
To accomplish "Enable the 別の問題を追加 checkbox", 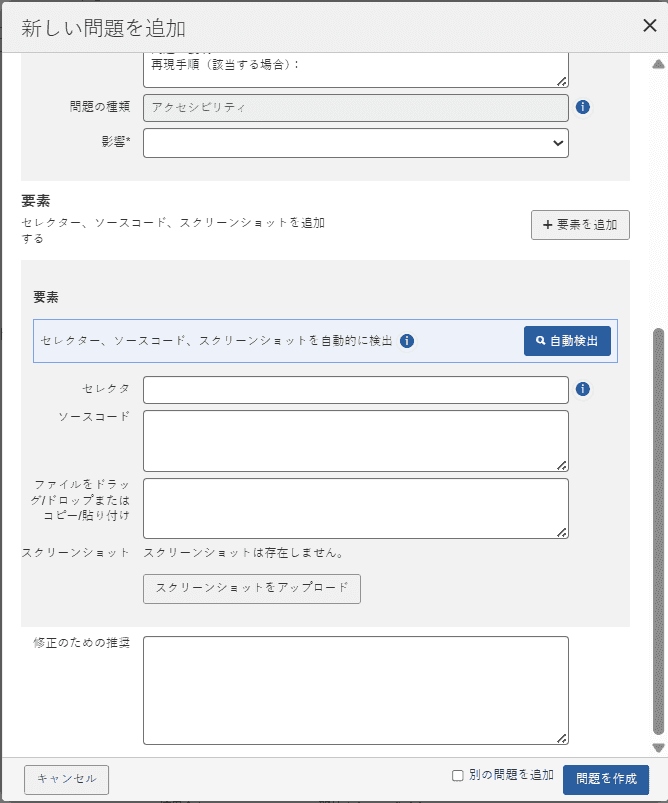I will [x=458, y=775].
